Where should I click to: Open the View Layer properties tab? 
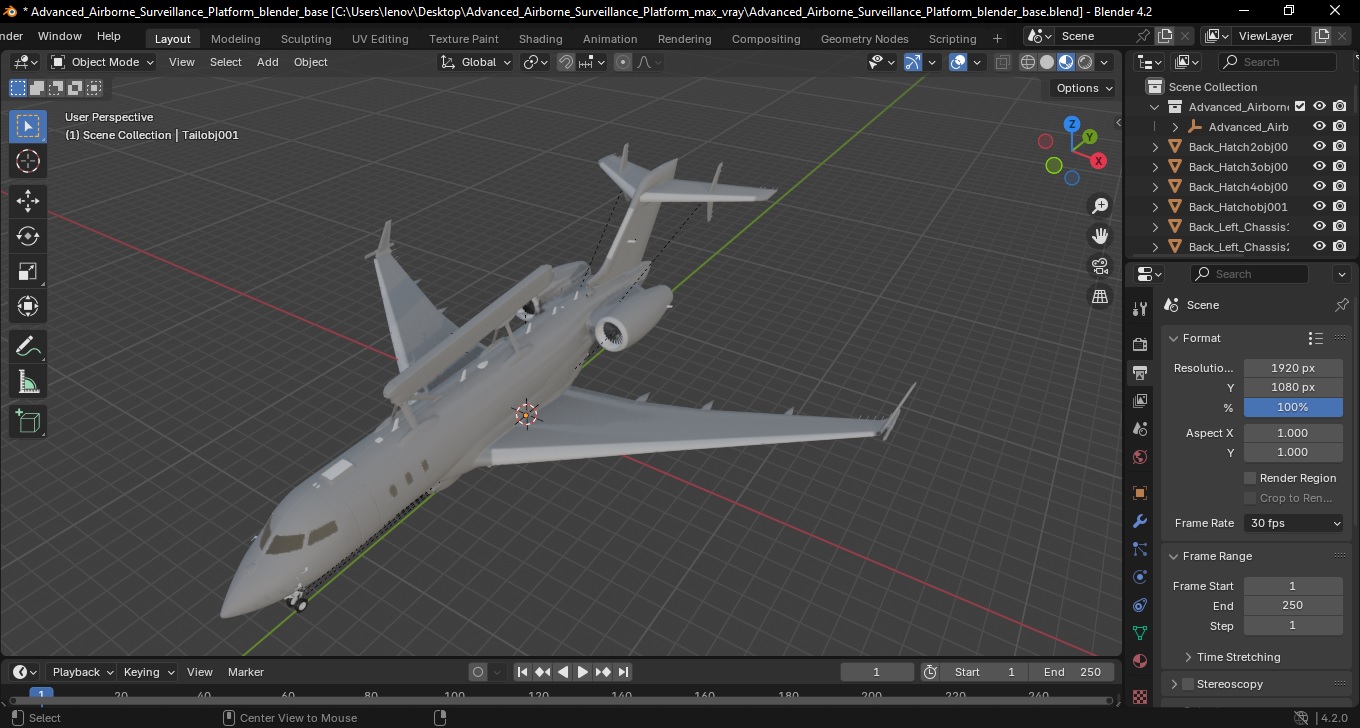pos(1139,401)
